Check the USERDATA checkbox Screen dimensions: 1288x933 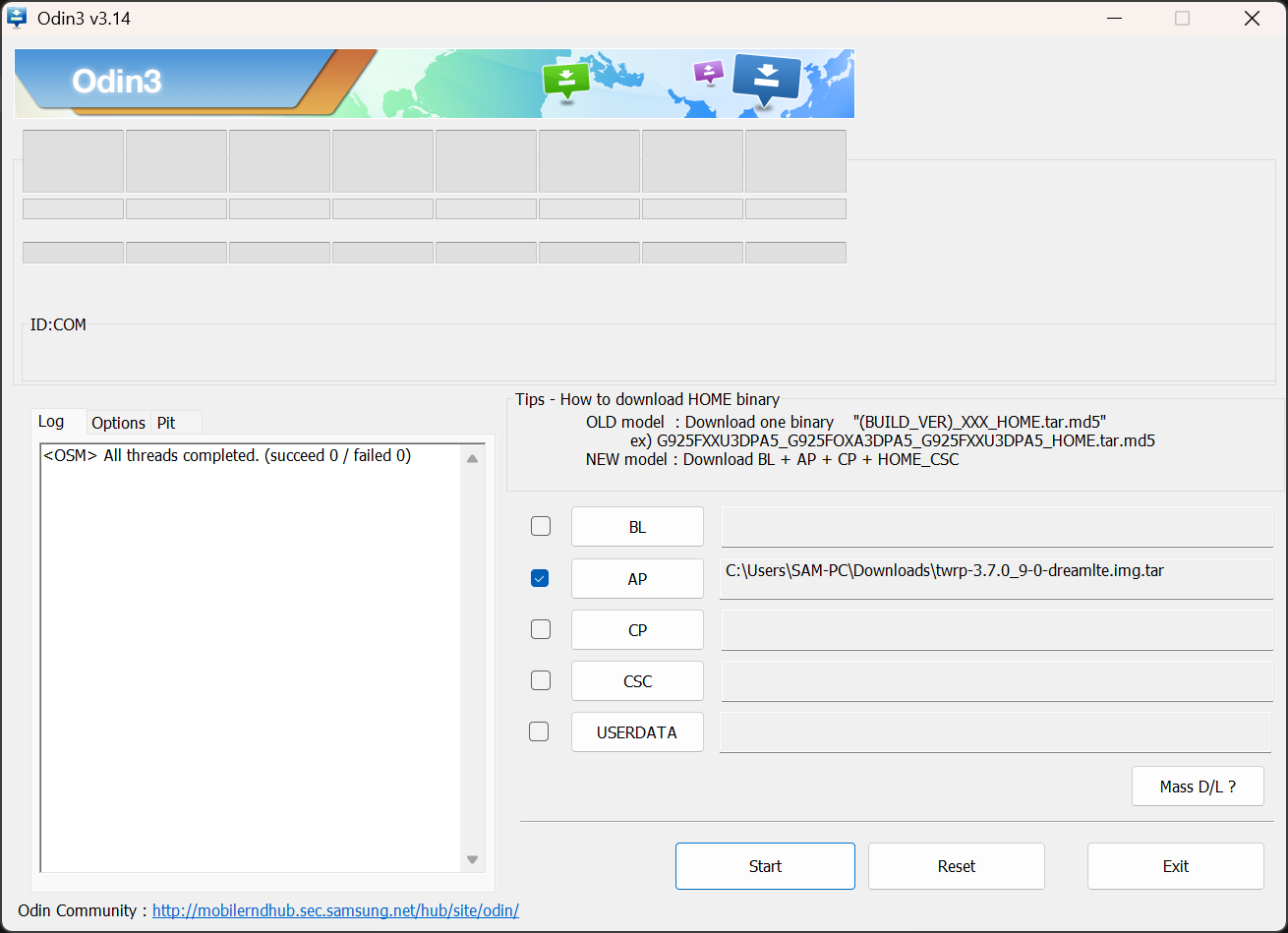[539, 731]
